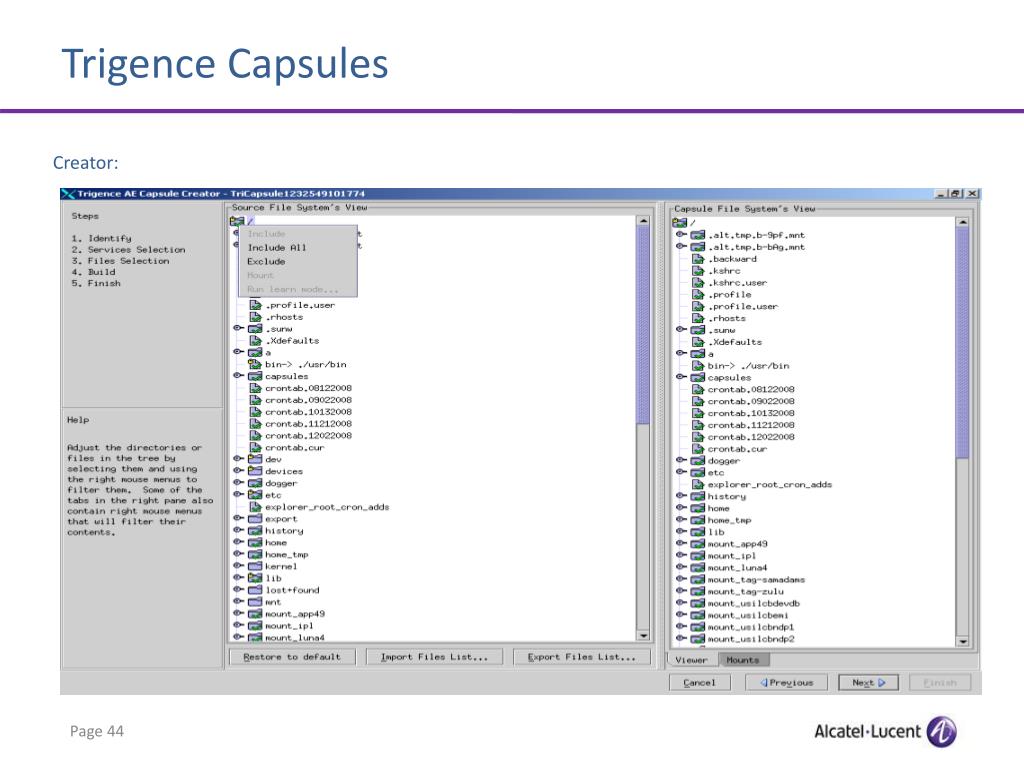Click the lost+found folder icon in Source view
Viewport: 1024px width, 768px height.
pos(255,590)
